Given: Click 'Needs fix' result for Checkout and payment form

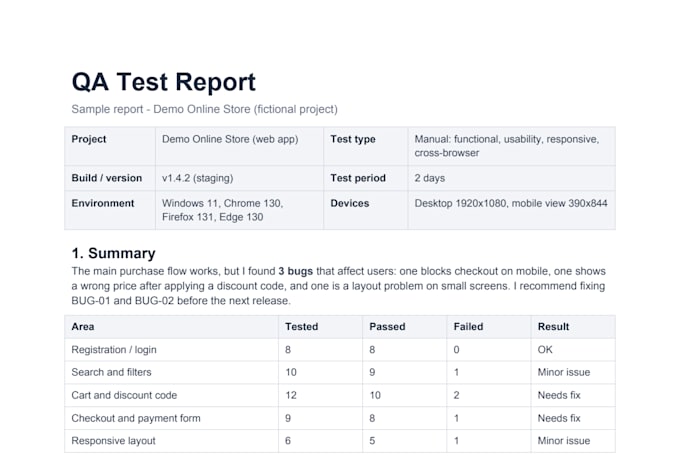Looking at the screenshot, I should click(559, 418).
